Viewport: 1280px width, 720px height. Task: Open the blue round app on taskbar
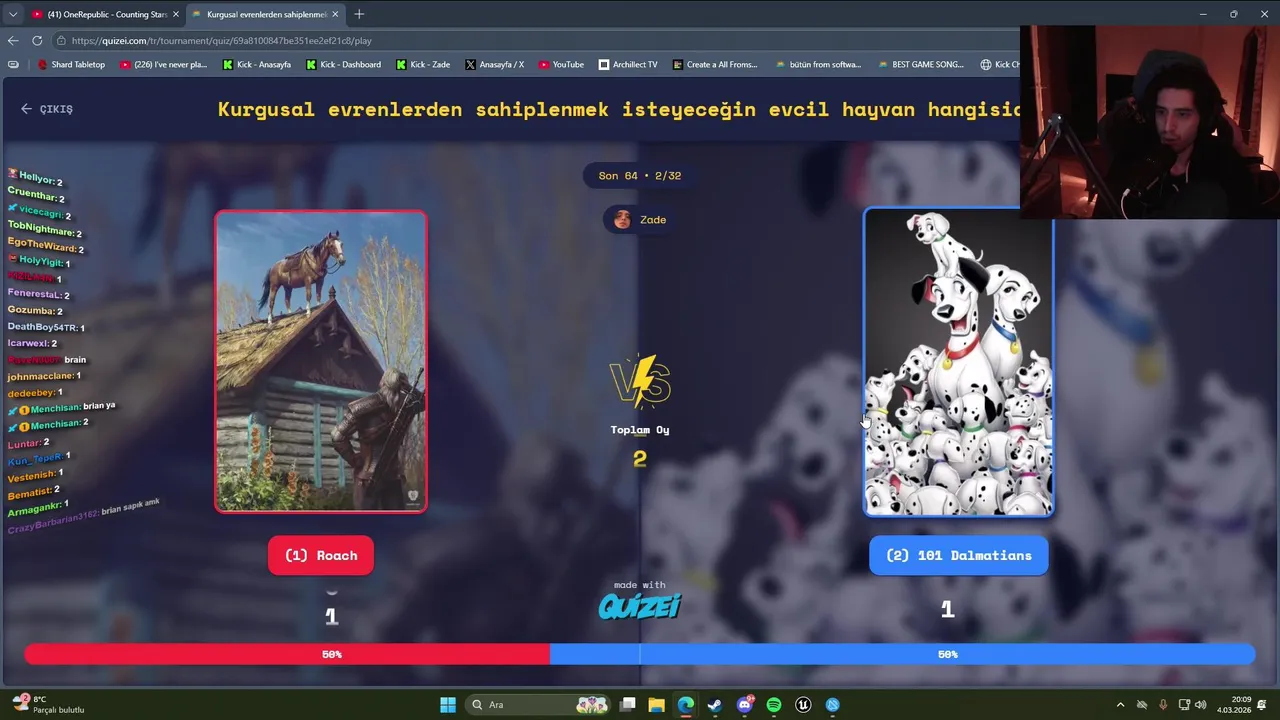pos(833,705)
